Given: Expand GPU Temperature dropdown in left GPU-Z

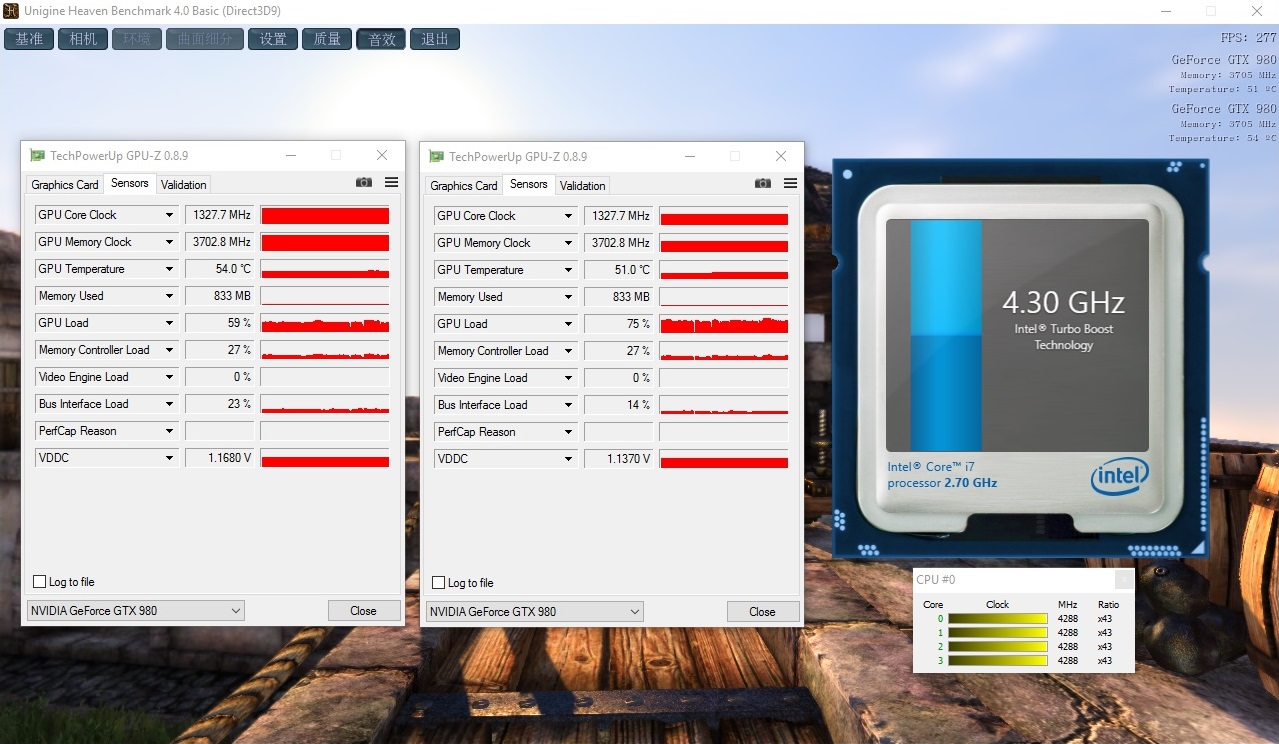Looking at the screenshot, I should [169, 269].
